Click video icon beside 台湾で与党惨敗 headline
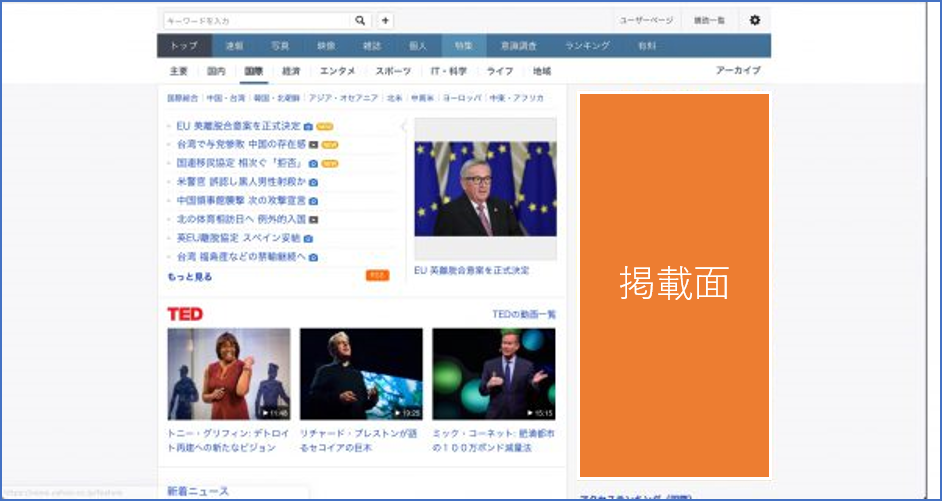 [313, 145]
